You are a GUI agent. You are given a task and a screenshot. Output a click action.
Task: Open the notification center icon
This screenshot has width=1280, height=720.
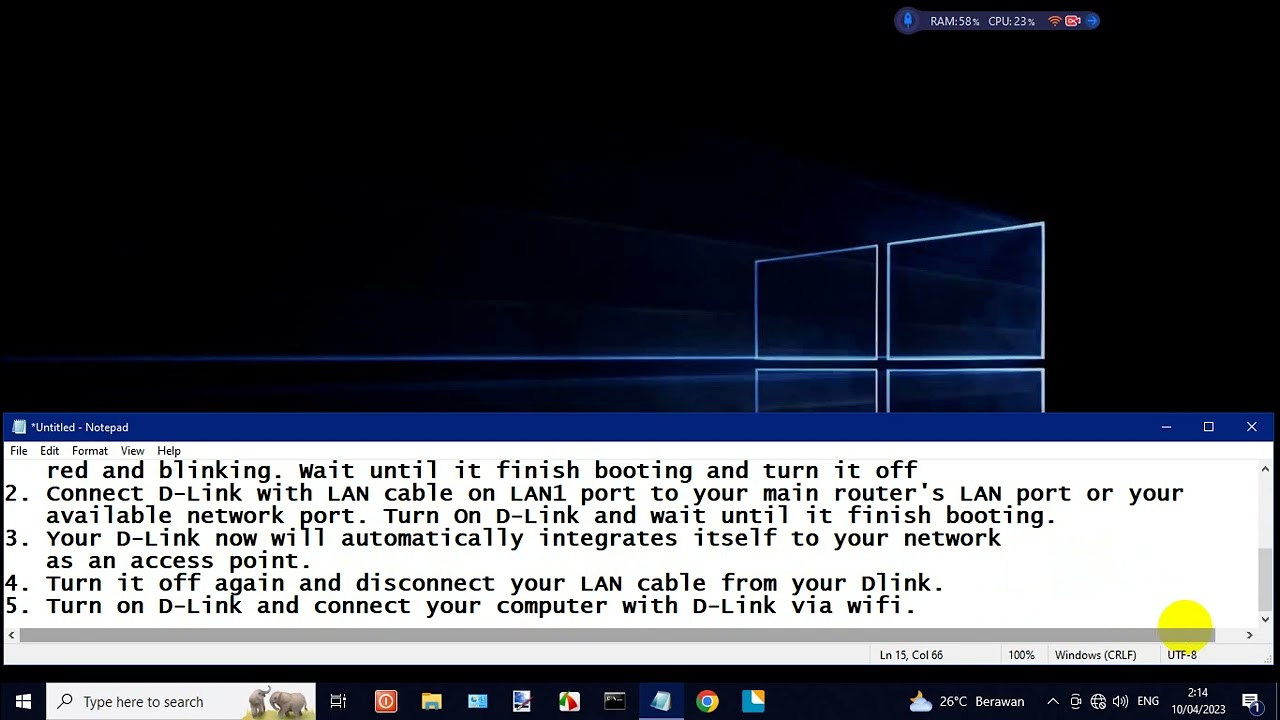1250,702
